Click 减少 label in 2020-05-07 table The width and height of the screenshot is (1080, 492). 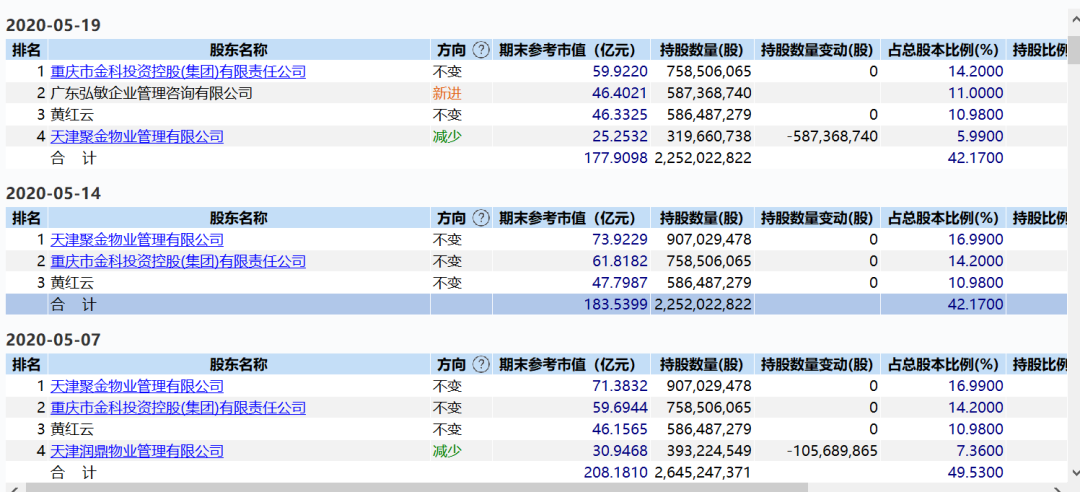[x=447, y=451]
